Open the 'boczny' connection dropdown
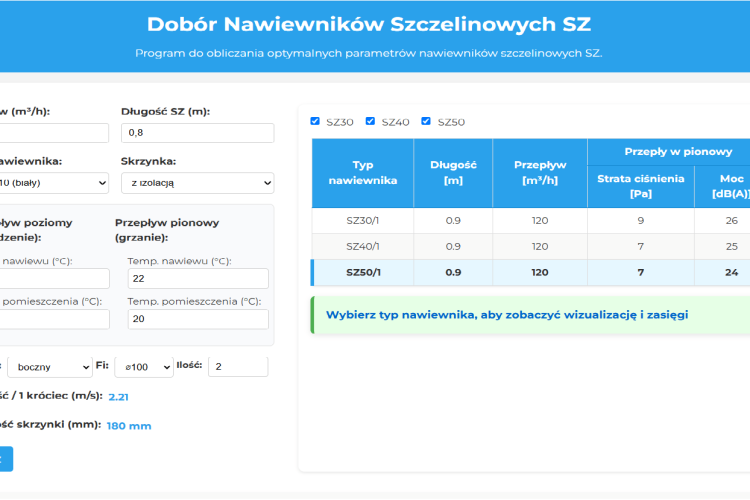Image resolution: width=750 pixels, height=500 pixels. point(50,367)
